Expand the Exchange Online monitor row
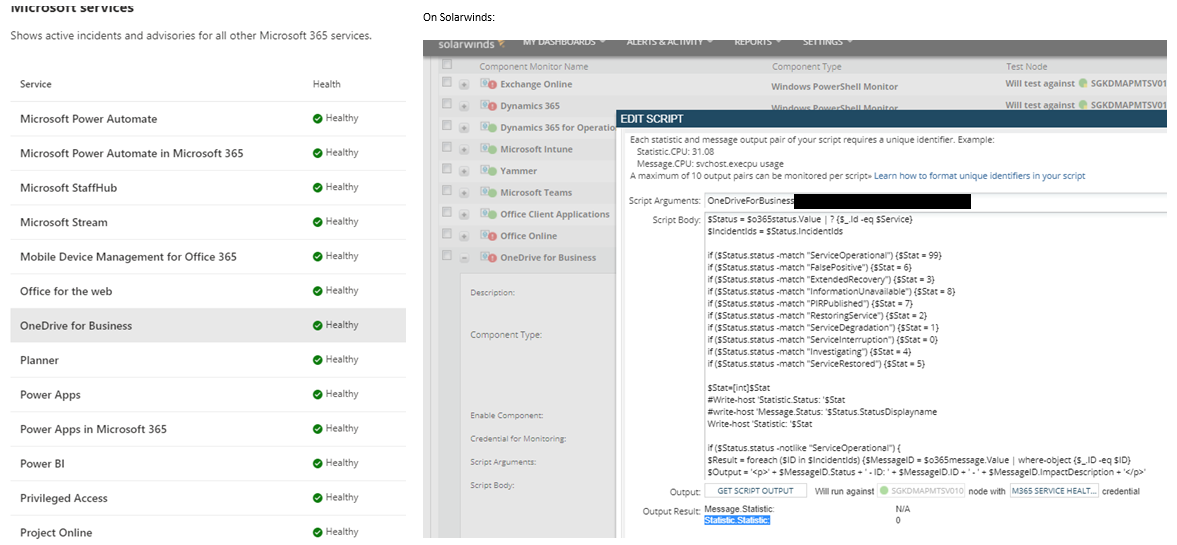 [464, 85]
